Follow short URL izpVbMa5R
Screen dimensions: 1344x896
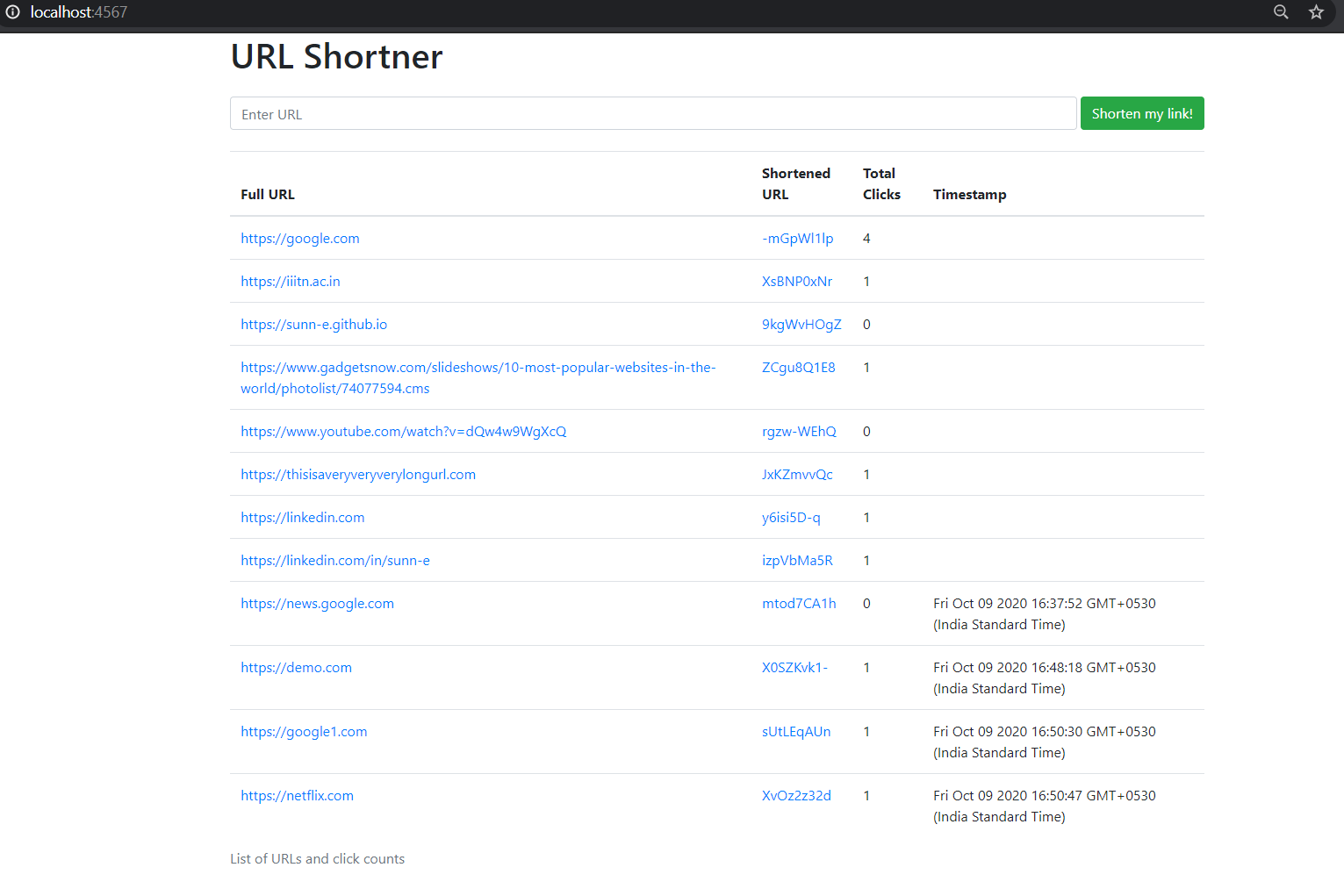797,560
